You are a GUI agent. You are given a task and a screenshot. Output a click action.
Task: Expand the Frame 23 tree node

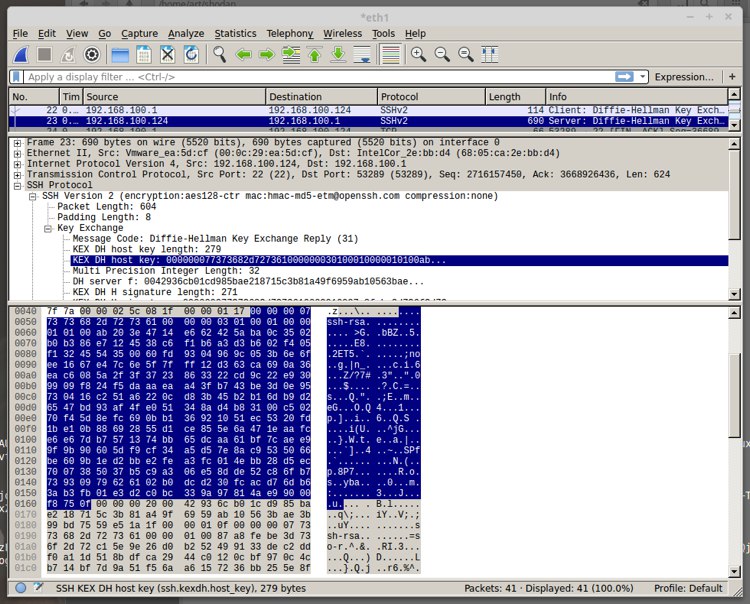(x=17, y=143)
